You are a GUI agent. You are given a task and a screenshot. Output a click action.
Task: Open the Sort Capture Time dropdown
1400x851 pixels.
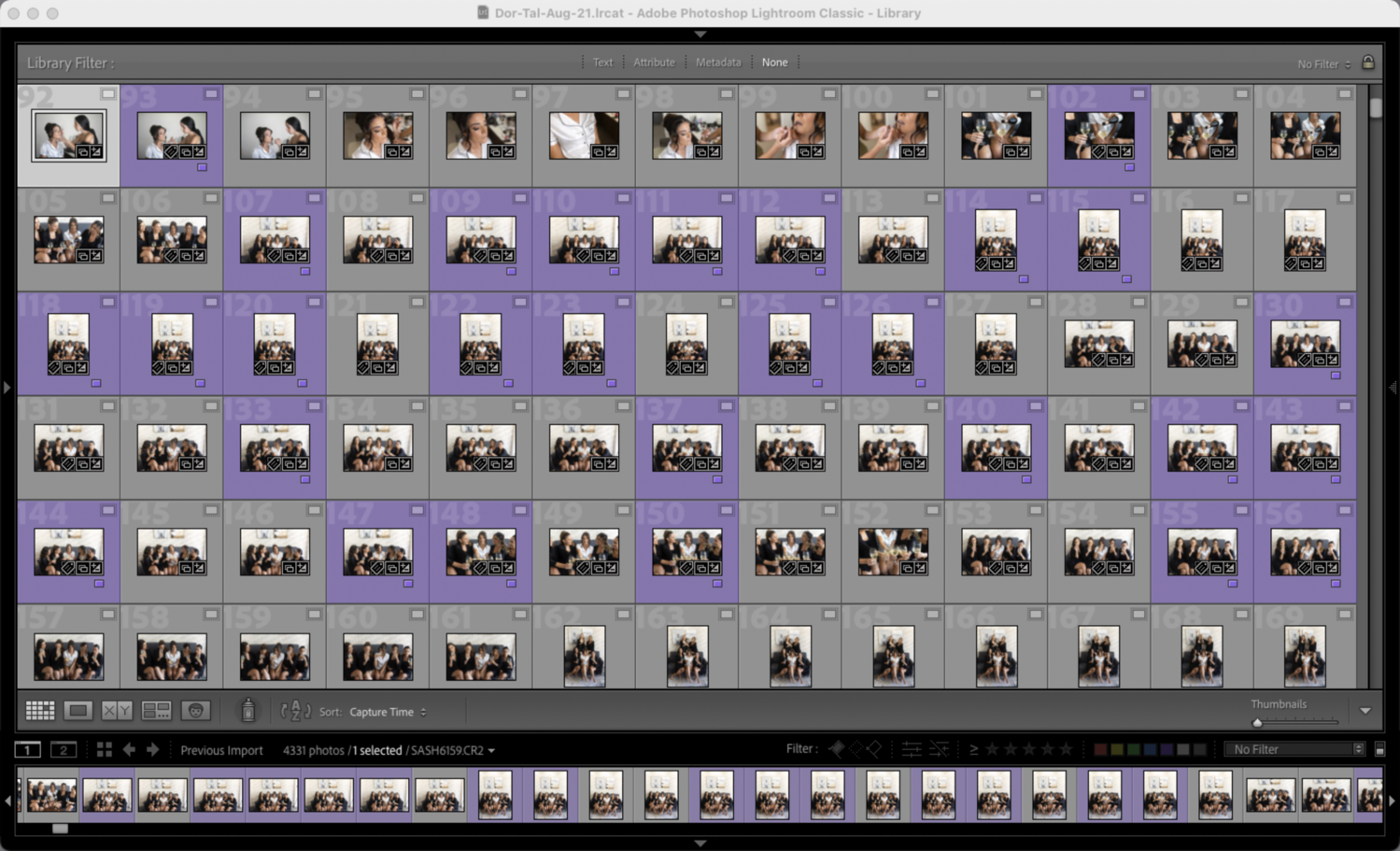[389, 712]
